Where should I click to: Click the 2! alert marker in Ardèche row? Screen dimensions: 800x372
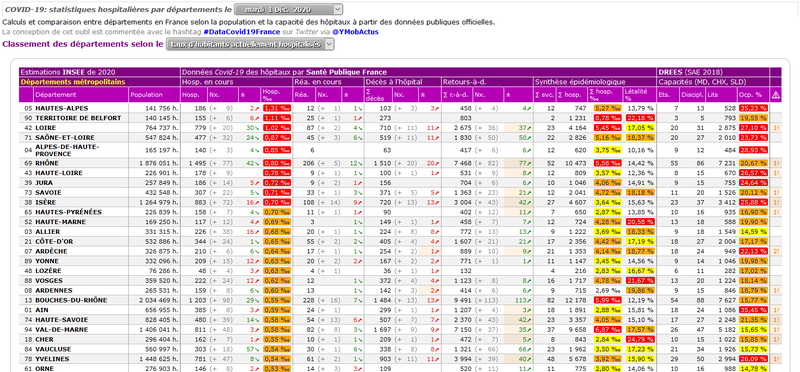tap(776, 251)
